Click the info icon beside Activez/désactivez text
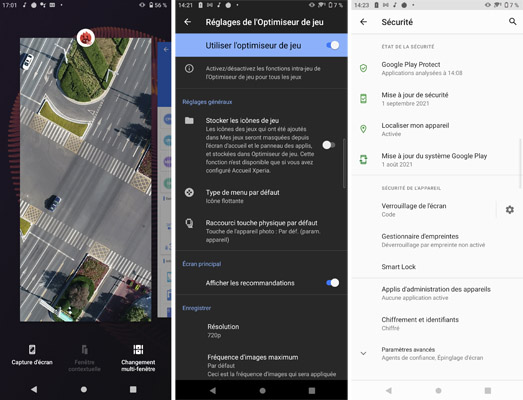Viewport: 523px width, 400px height. click(x=189, y=69)
